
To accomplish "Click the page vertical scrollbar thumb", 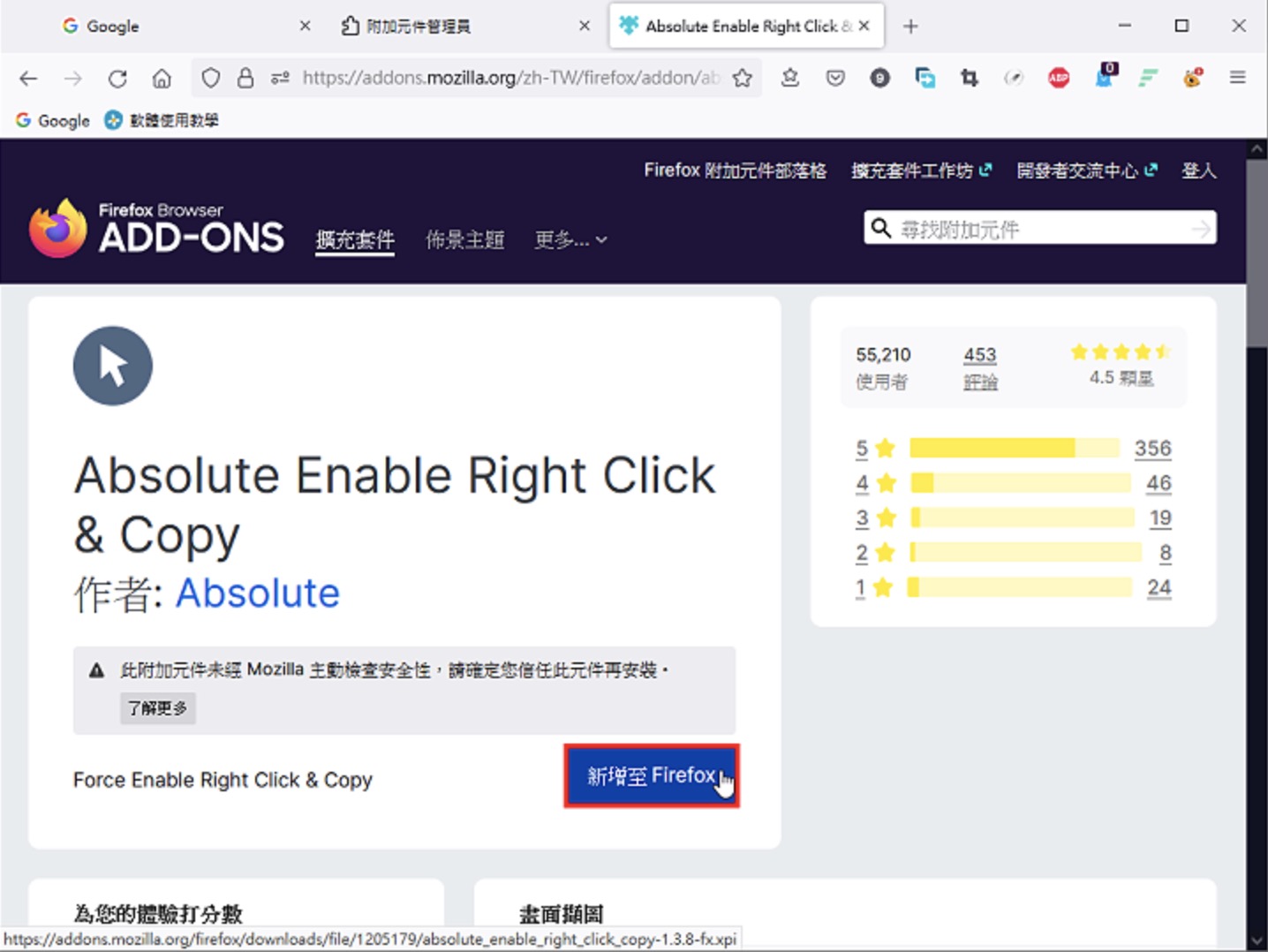I will click(x=1257, y=254).
